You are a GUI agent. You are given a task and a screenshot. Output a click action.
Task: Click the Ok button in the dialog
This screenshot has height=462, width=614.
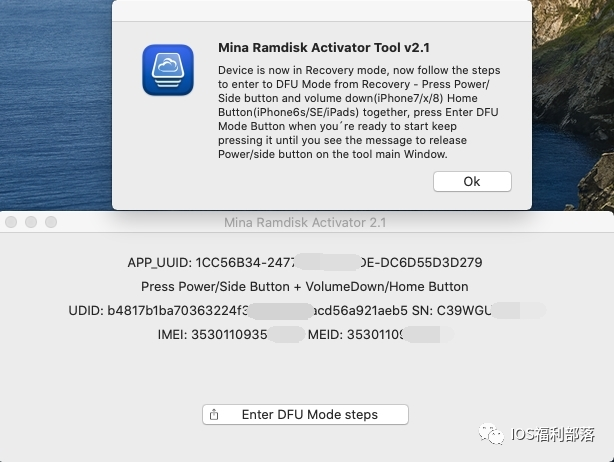coord(472,182)
